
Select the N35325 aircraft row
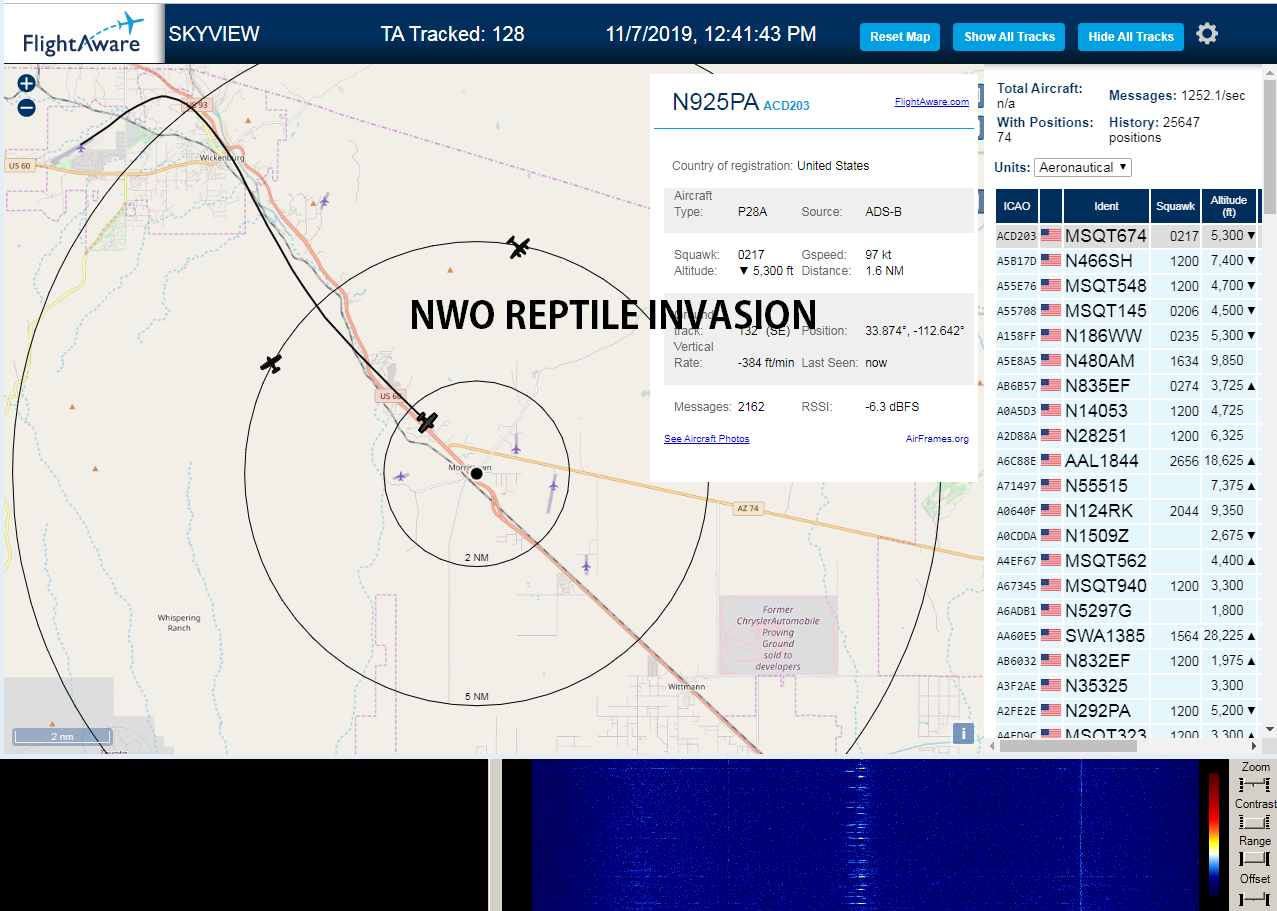click(x=1127, y=686)
